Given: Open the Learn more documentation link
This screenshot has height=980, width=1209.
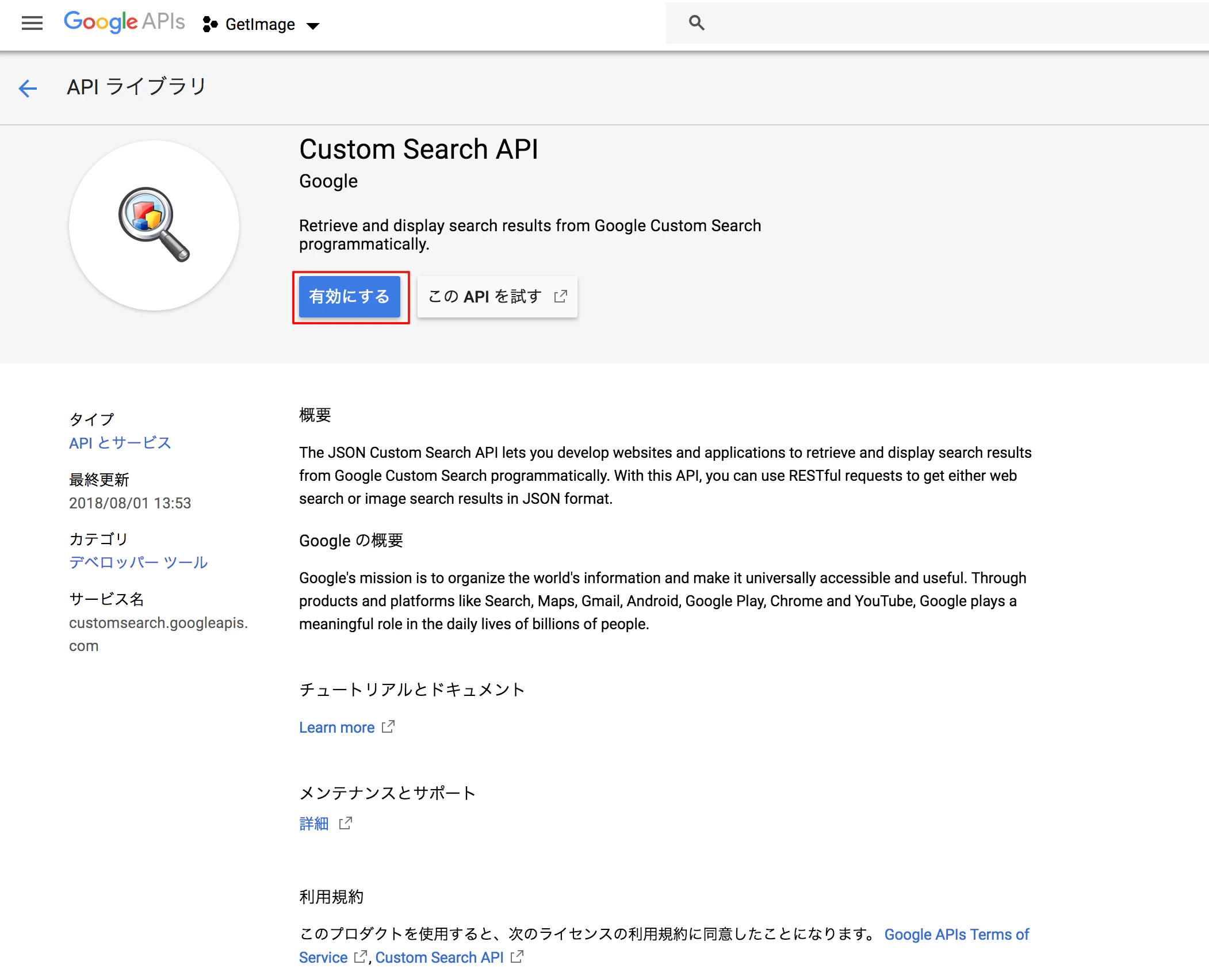Looking at the screenshot, I should pyautogui.click(x=336, y=728).
